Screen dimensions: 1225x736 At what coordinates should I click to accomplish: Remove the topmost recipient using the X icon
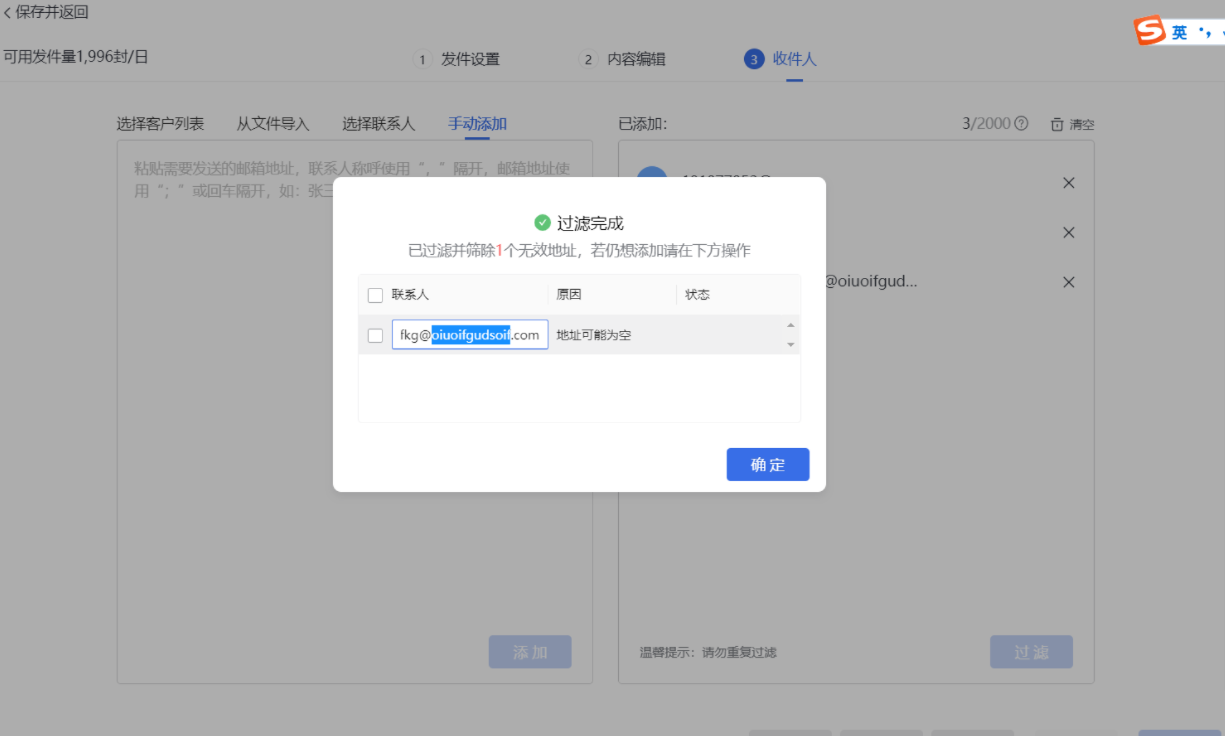1068,183
